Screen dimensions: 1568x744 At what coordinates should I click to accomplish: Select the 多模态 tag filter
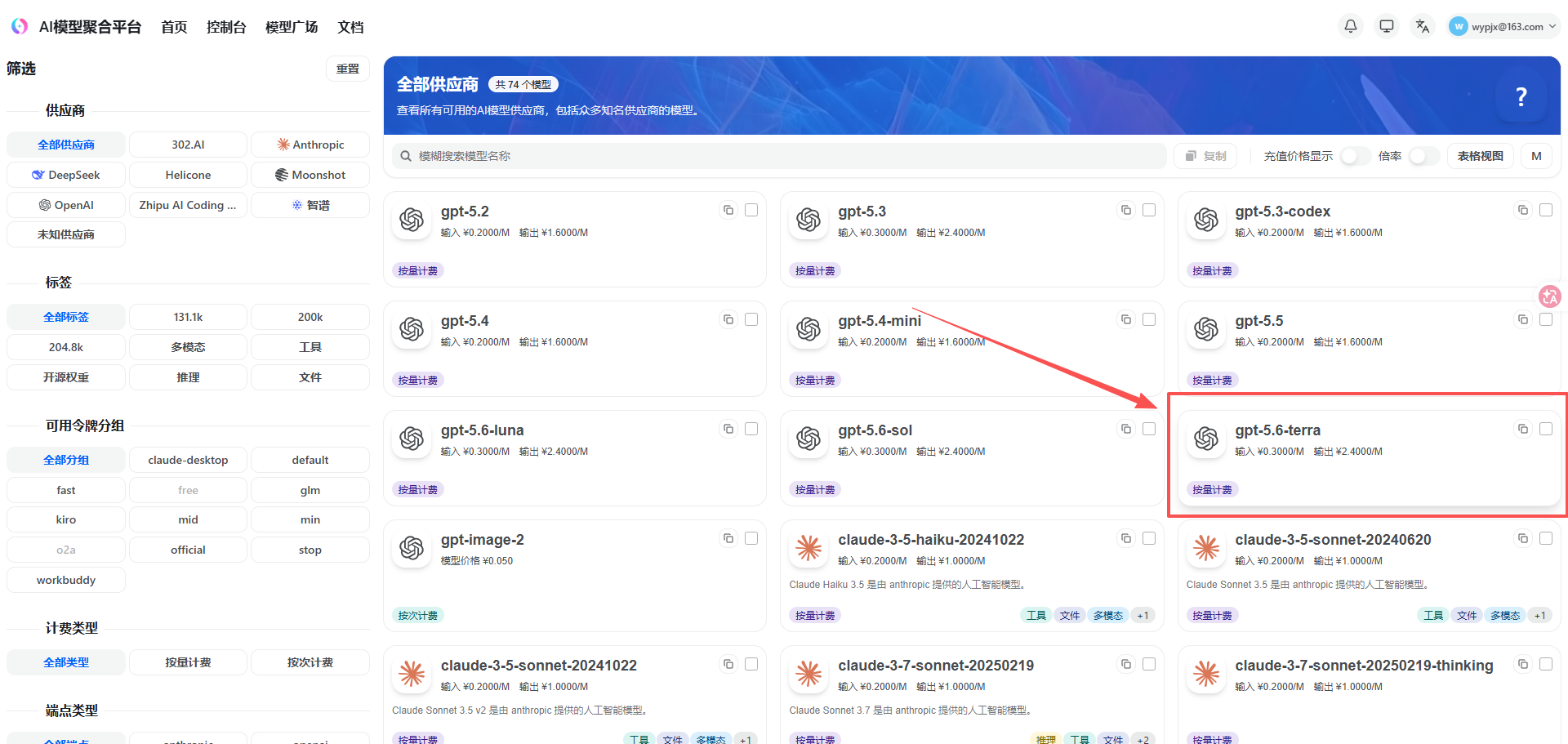188,347
